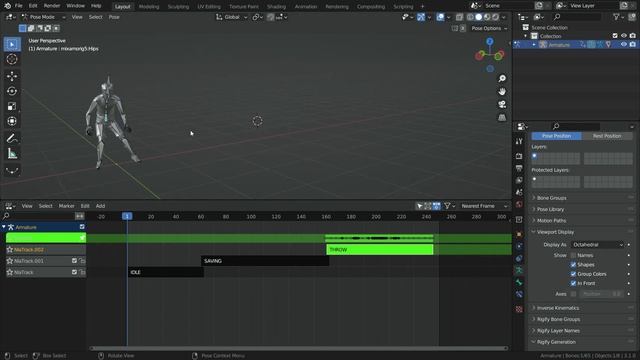Switch to the Modeling workspace tab

point(149,7)
